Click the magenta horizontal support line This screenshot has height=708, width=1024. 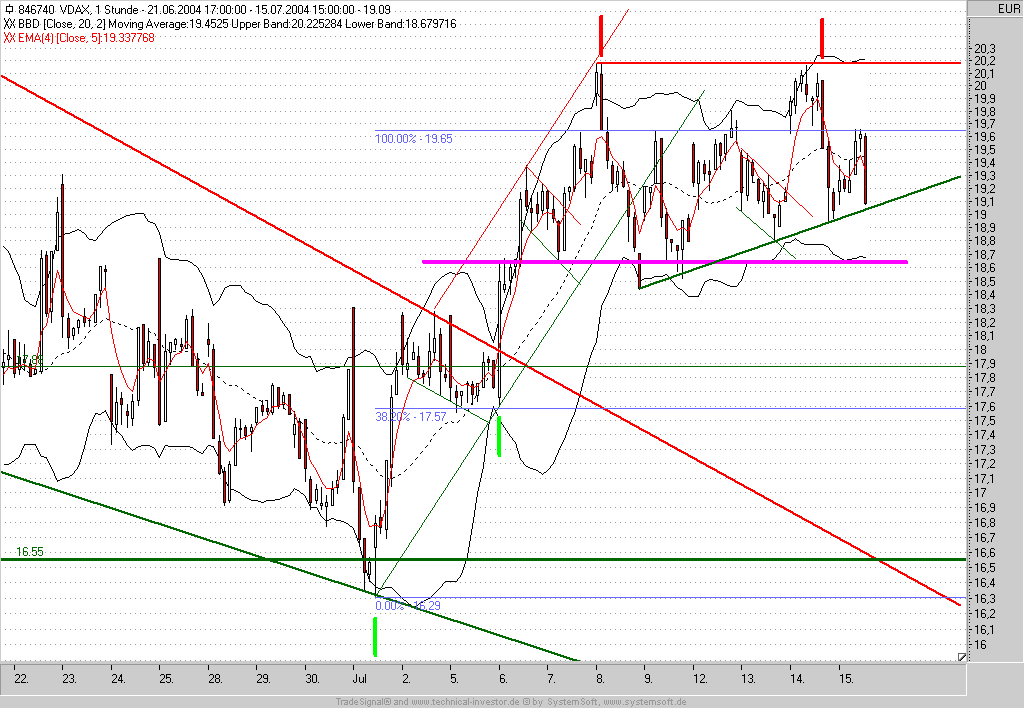[x=665, y=262]
